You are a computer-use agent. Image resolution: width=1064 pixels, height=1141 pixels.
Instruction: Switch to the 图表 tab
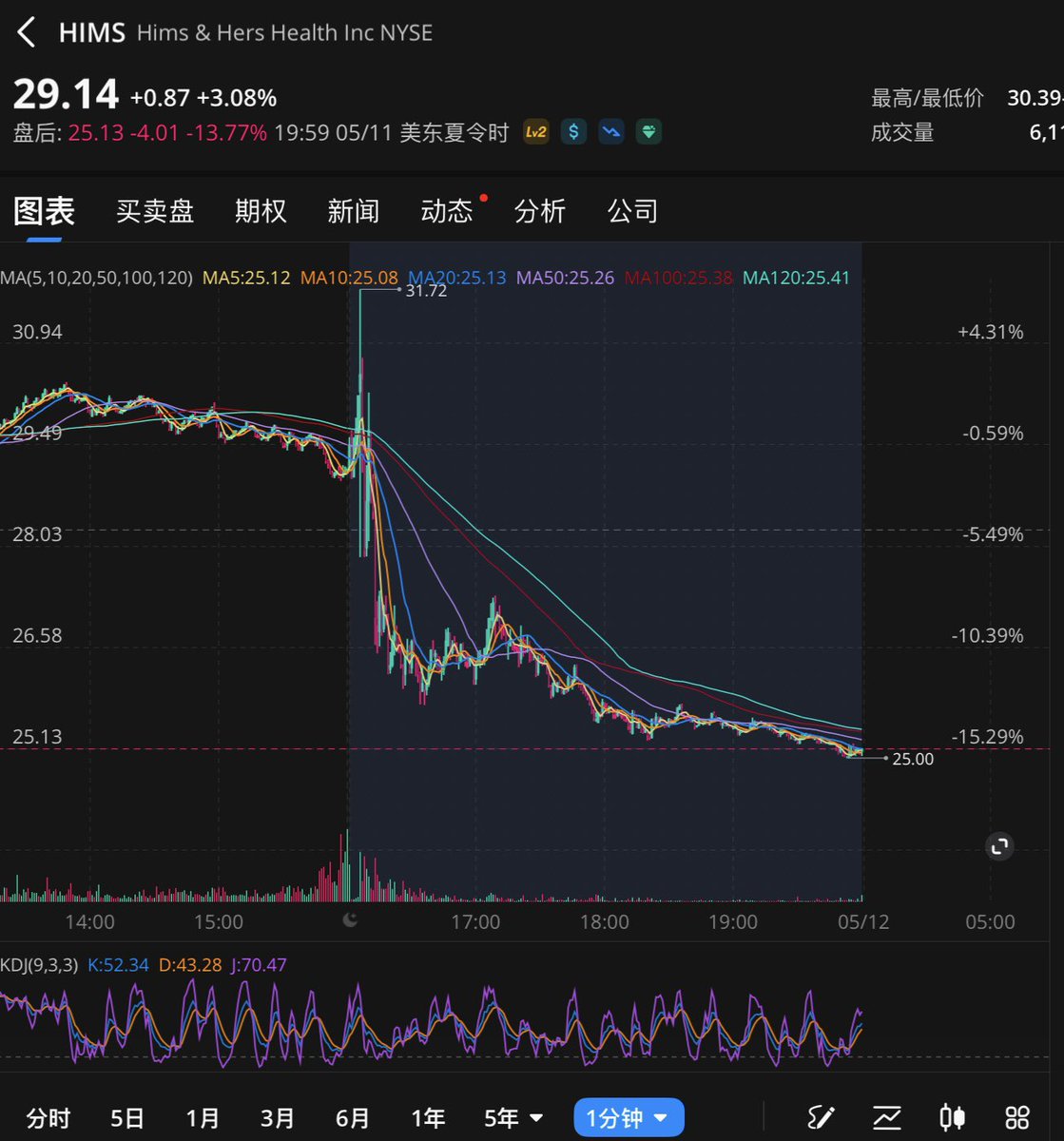tap(44, 210)
